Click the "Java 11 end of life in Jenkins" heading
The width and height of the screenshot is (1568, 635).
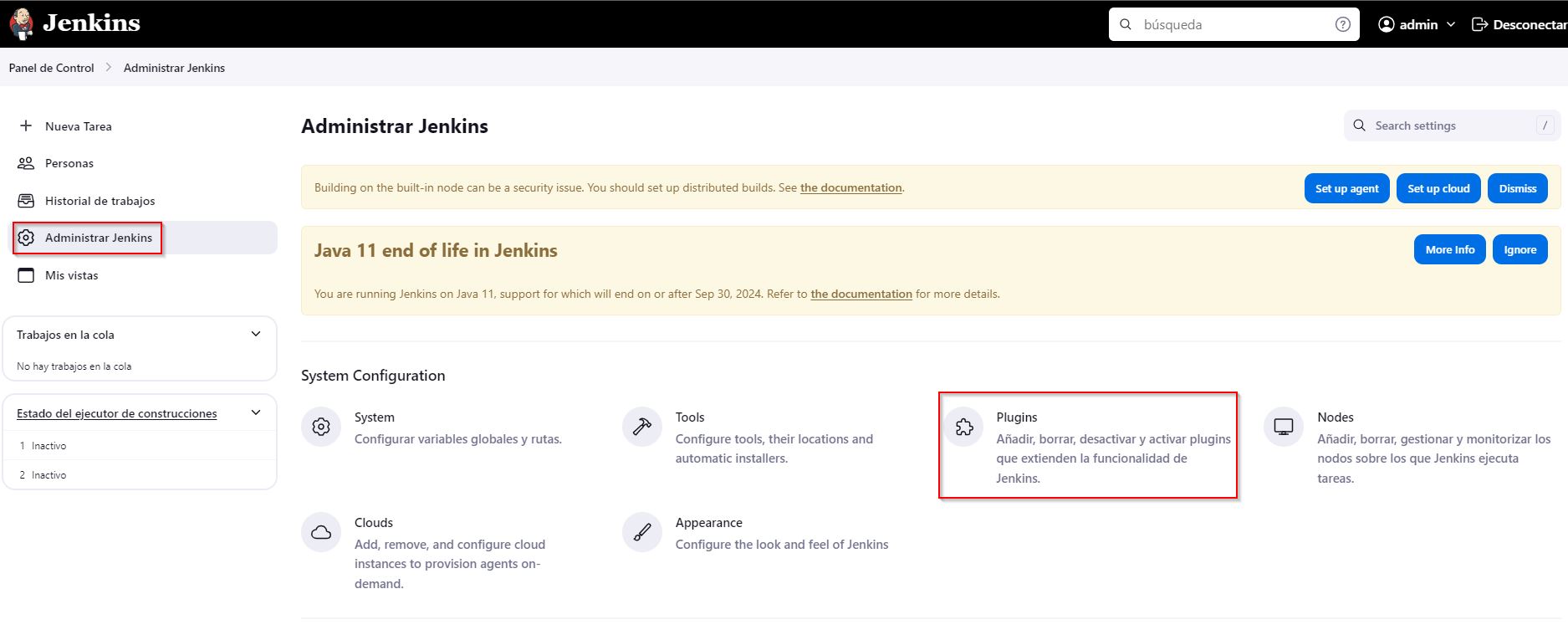(436, 250)
